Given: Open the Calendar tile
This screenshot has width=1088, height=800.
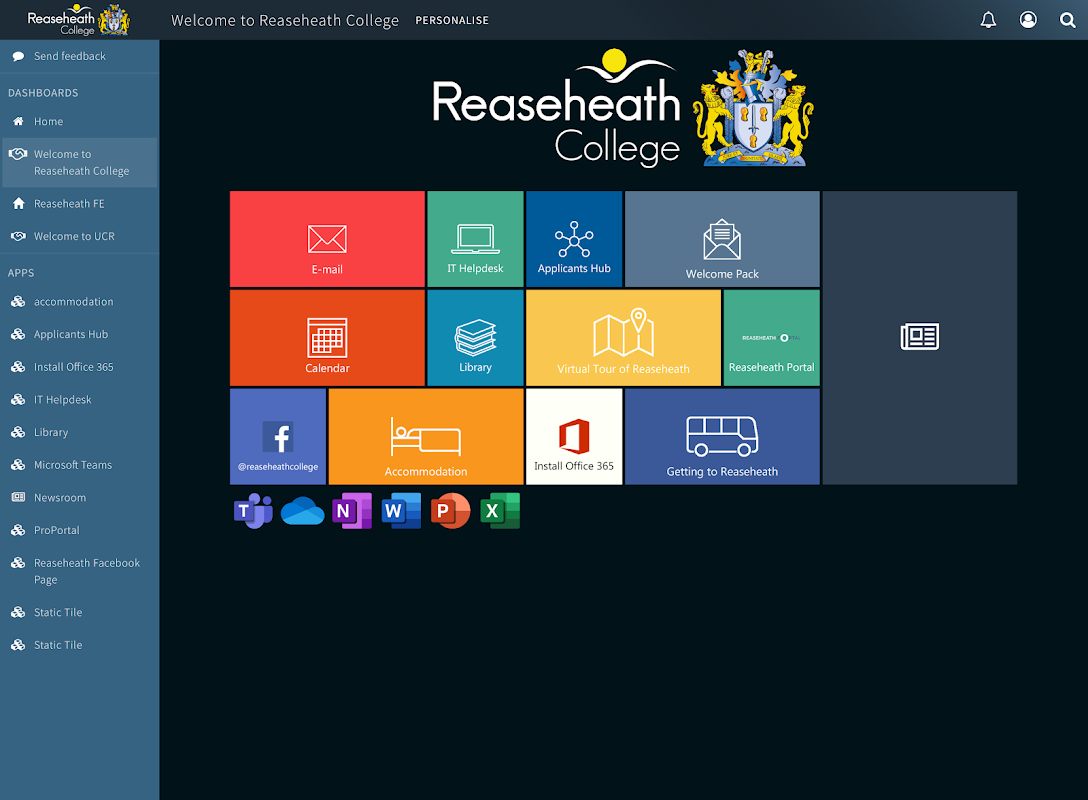Looking at the screenshot, I should pos(327,338).
